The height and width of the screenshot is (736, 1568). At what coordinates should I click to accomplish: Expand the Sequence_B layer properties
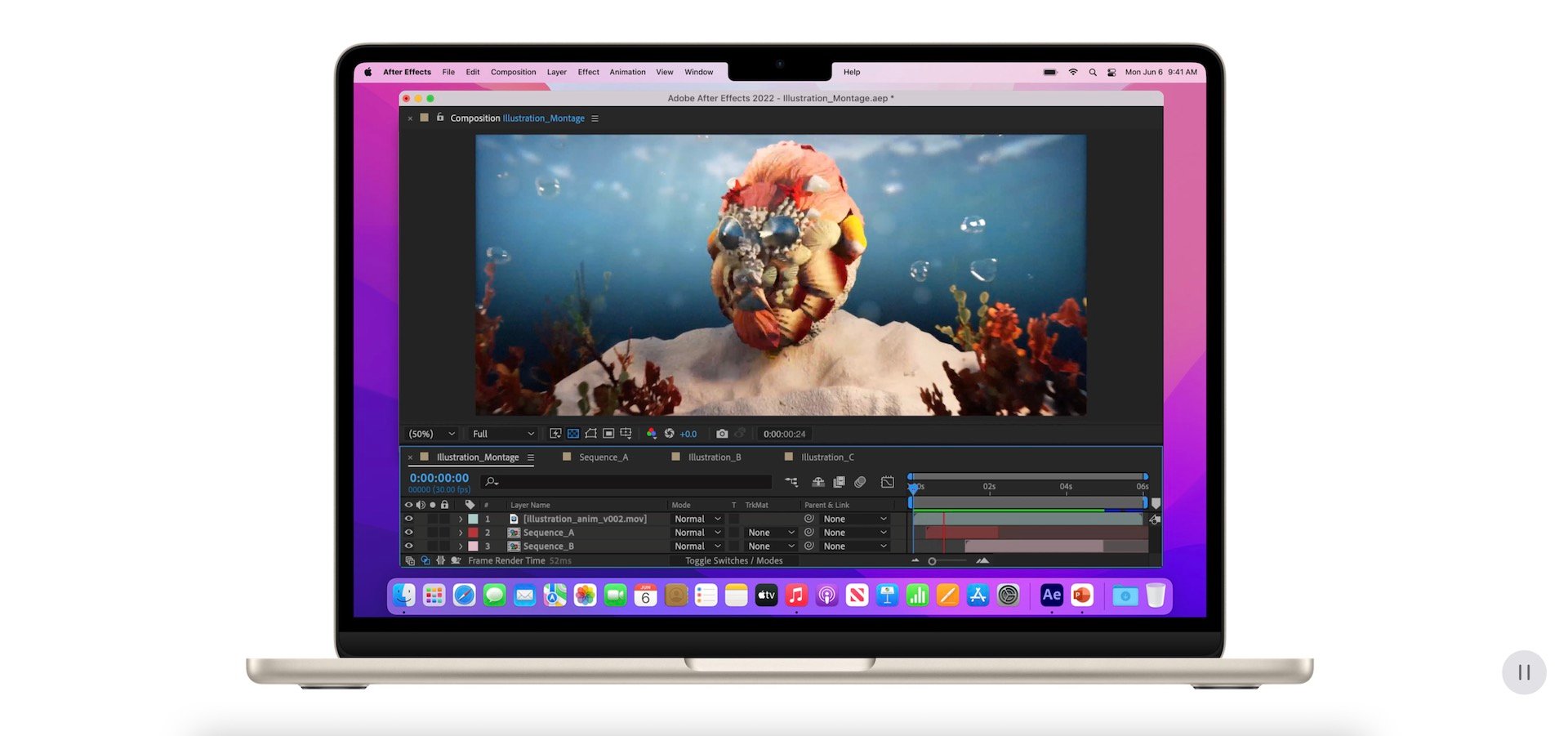click(x=461, y=546)
